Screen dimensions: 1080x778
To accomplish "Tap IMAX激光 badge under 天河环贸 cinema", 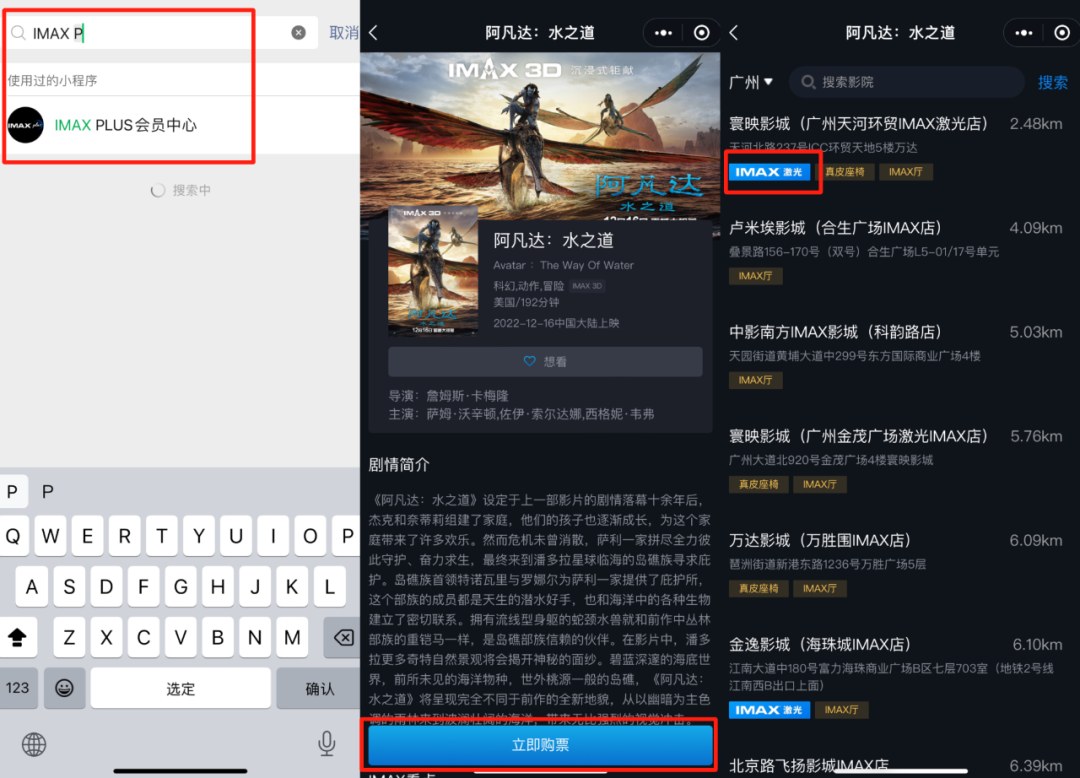I will [769, 171].
